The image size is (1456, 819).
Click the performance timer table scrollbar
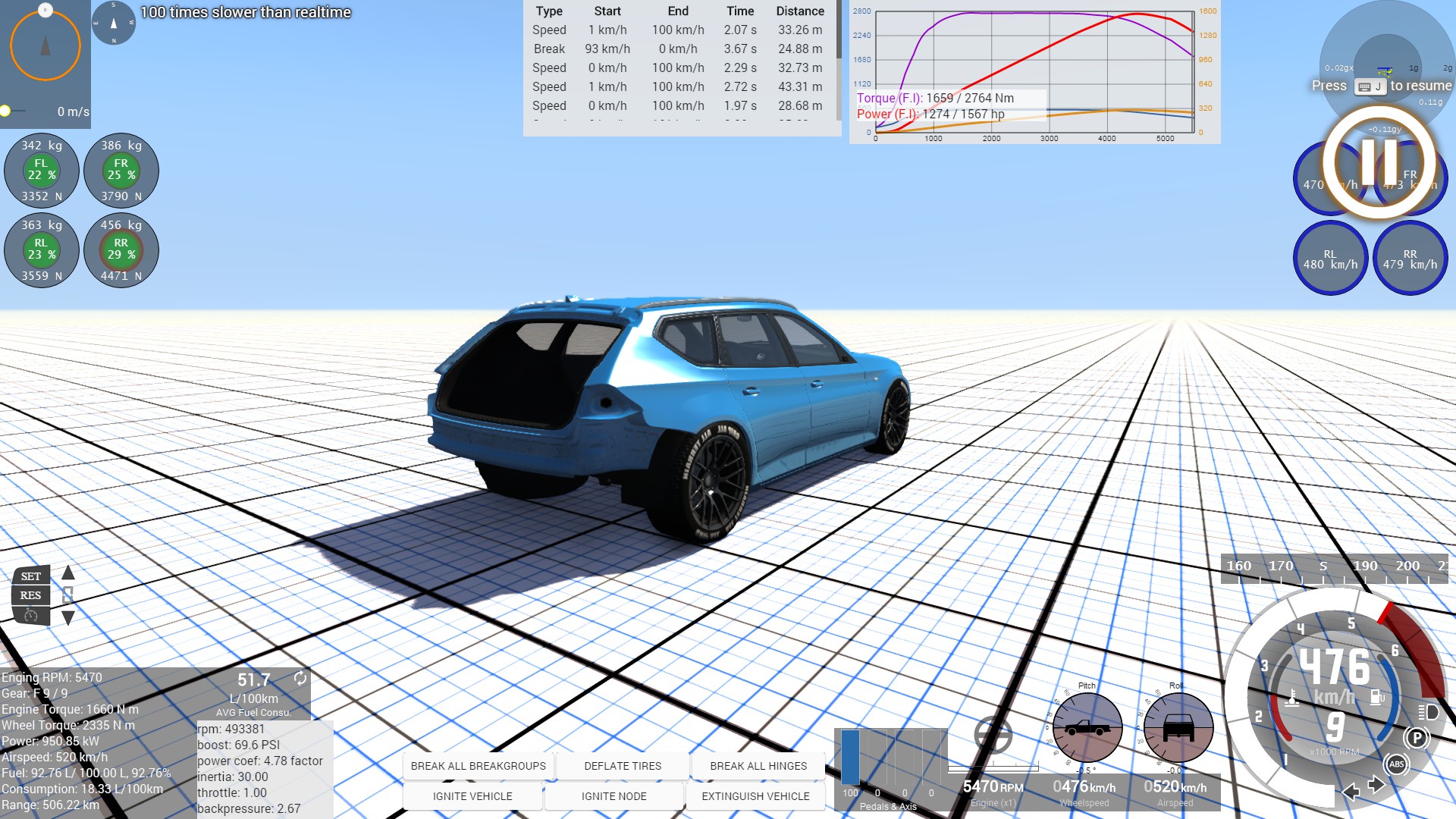point(839,30)
